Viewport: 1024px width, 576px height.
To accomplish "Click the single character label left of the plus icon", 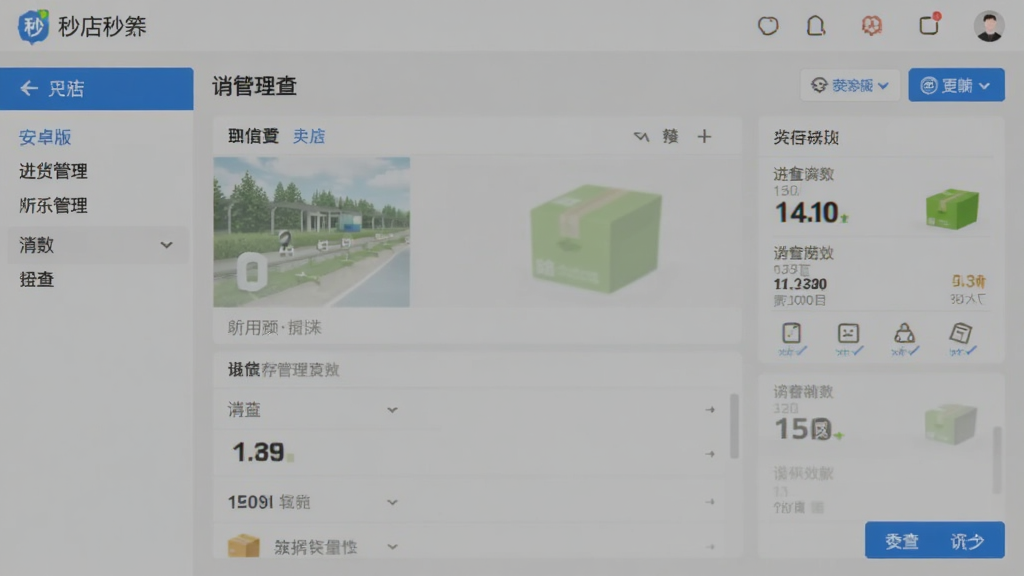I will click(x=670, y=136).
